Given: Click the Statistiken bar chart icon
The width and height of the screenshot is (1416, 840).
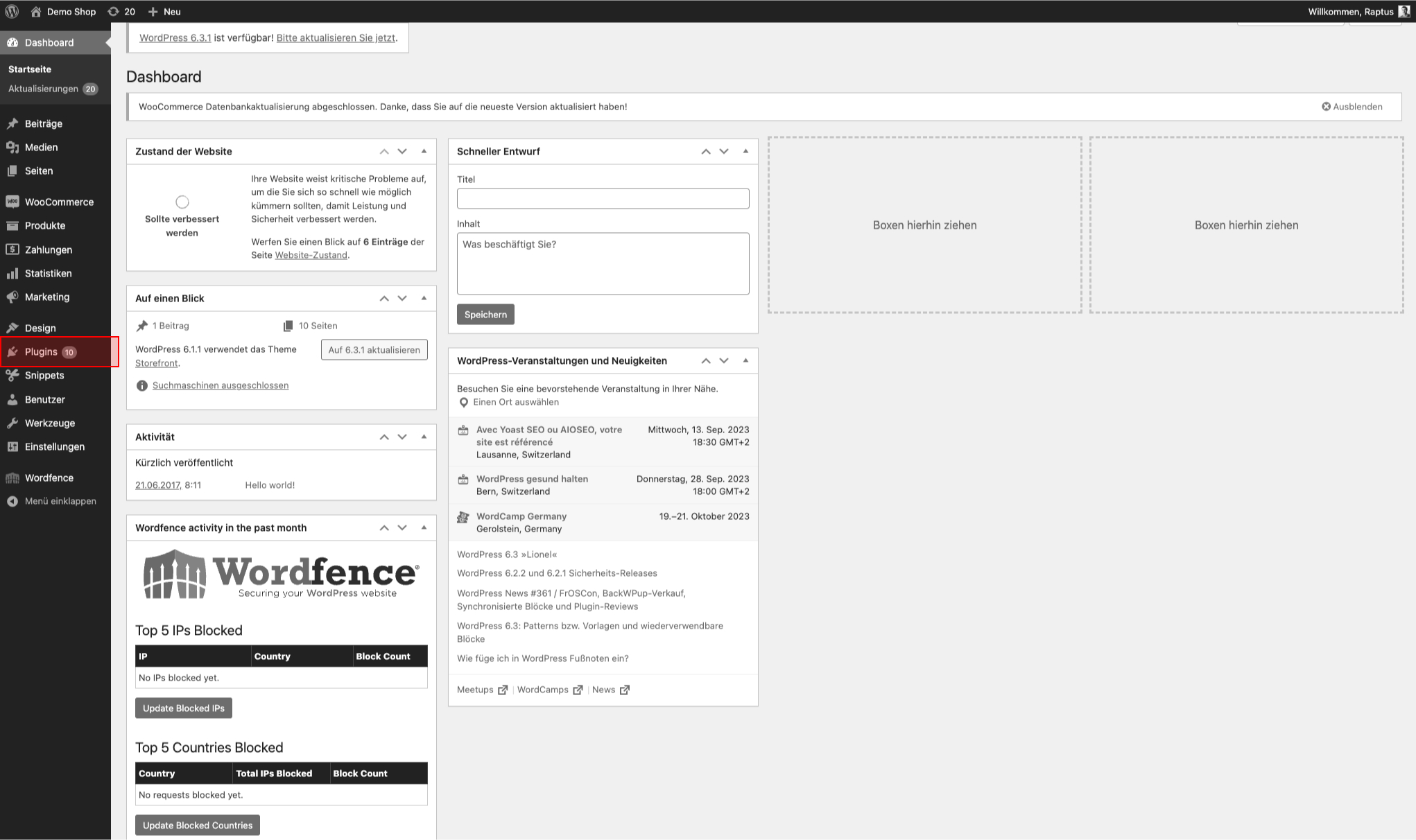Looking at the screenshot, I should tap(12, 273).
